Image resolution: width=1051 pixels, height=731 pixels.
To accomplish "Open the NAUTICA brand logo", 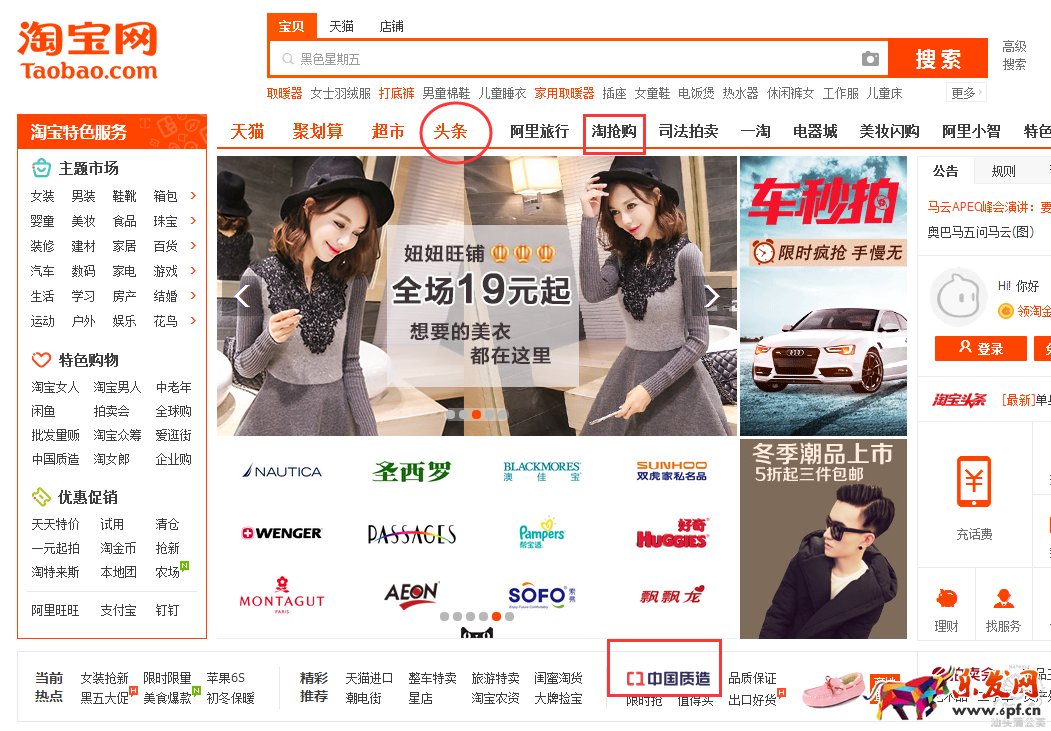I will 282,471.
